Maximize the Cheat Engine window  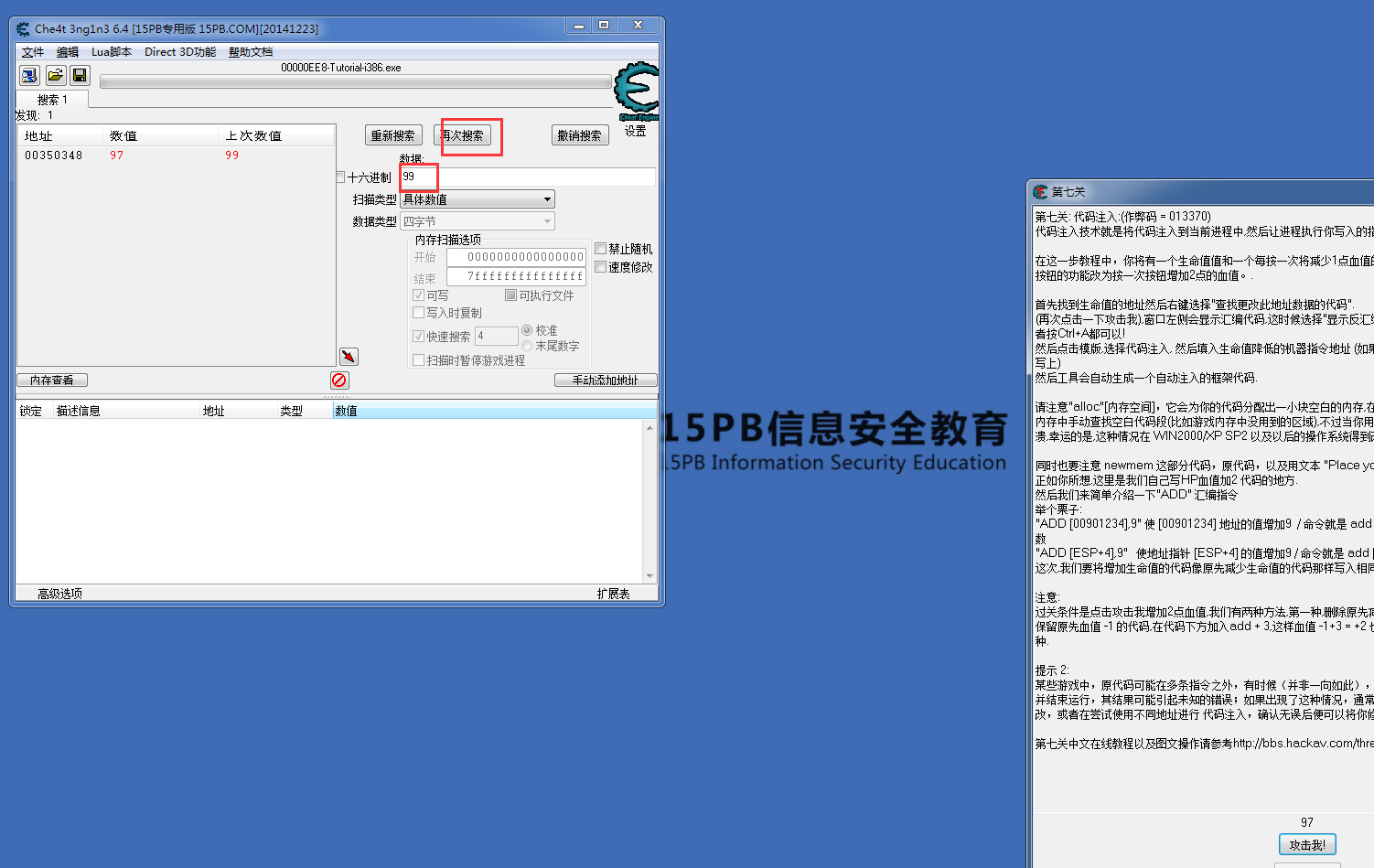pyautogui.click(x=604, y=26)
